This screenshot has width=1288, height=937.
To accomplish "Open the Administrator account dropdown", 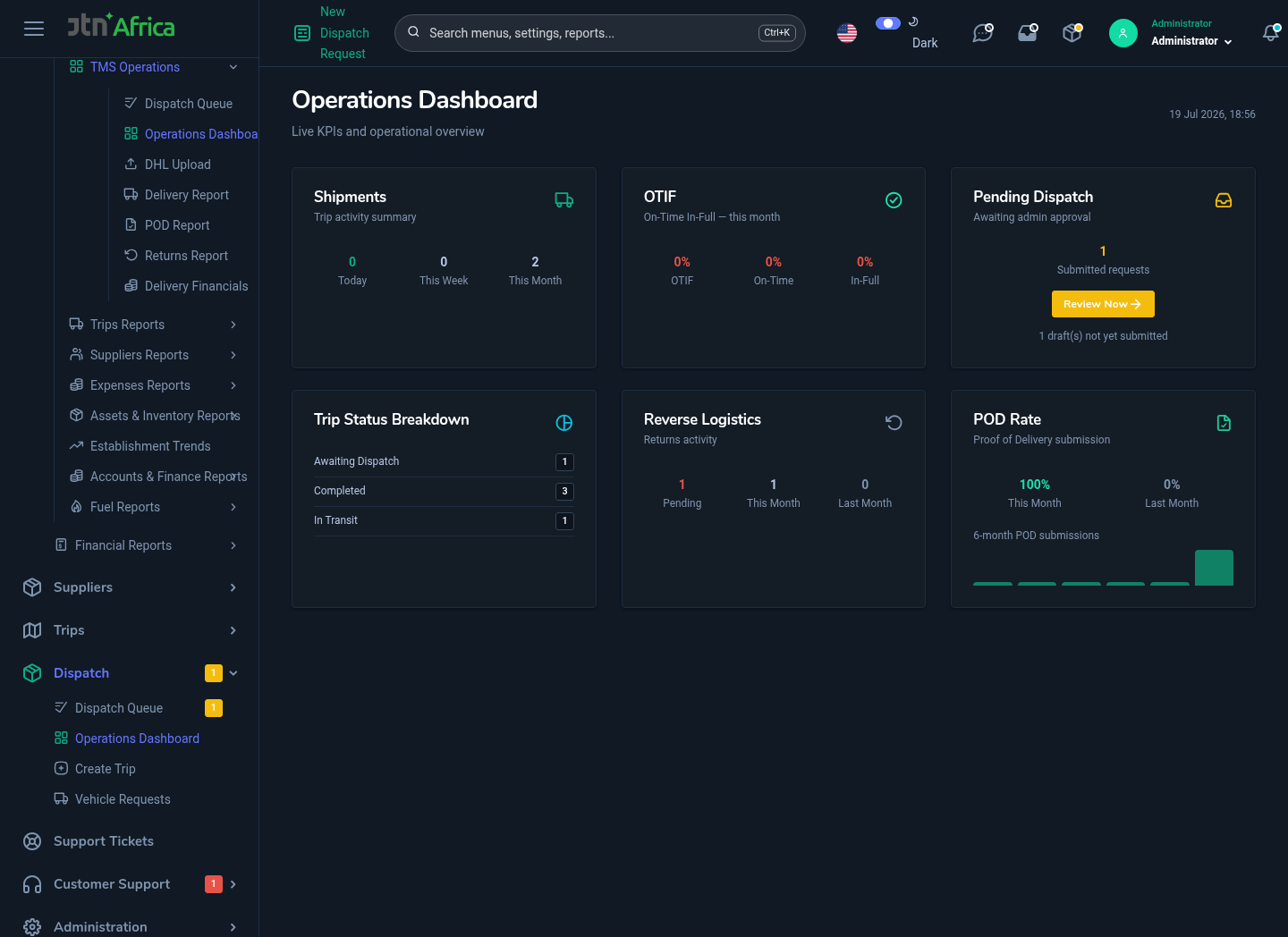I will click(x=1191, y=41).
